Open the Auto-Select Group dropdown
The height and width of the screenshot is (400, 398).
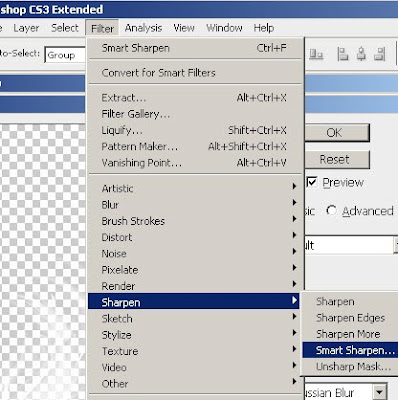coord(65,55)
